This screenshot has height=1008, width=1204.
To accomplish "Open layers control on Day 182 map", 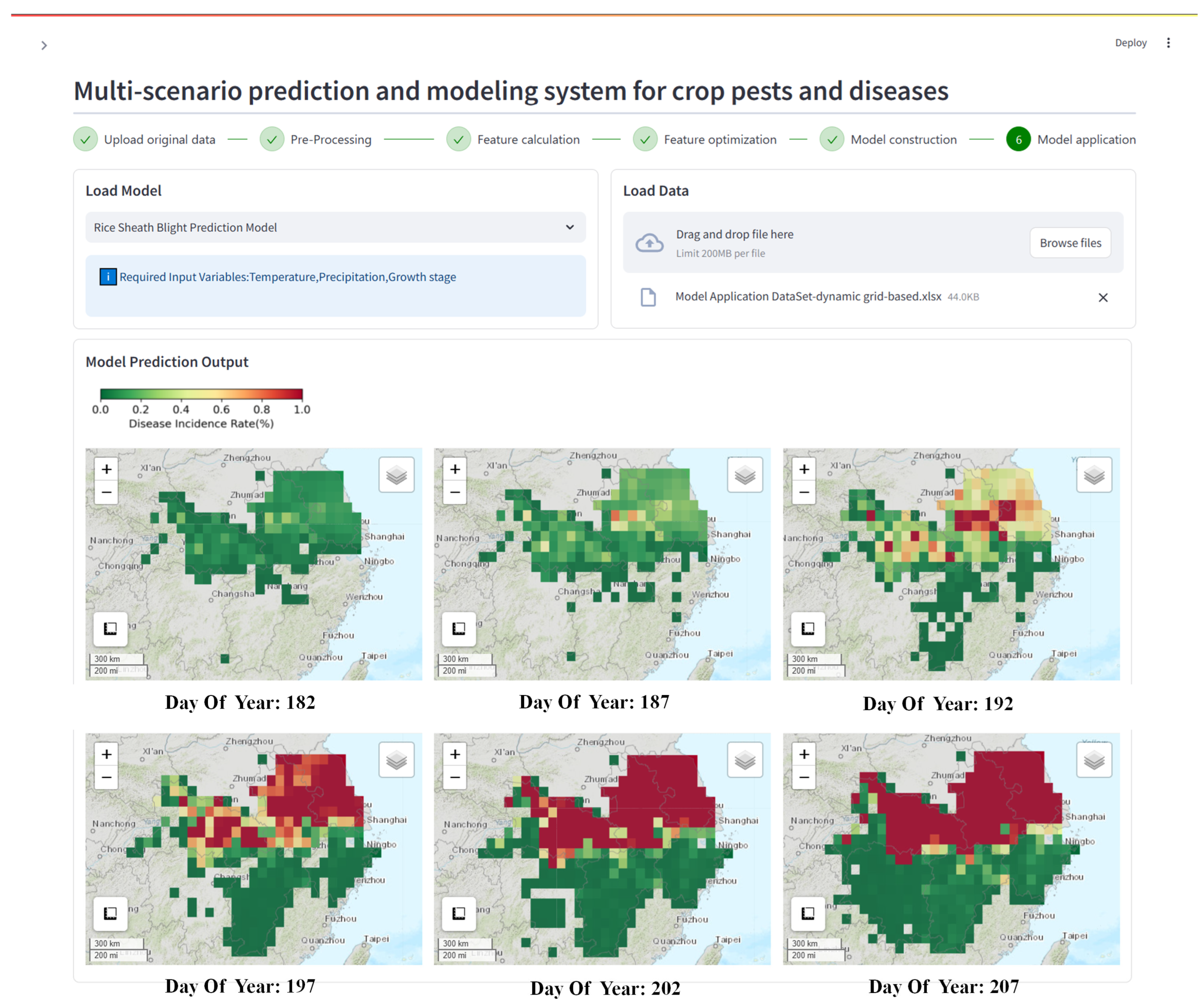I will point(396,475).
